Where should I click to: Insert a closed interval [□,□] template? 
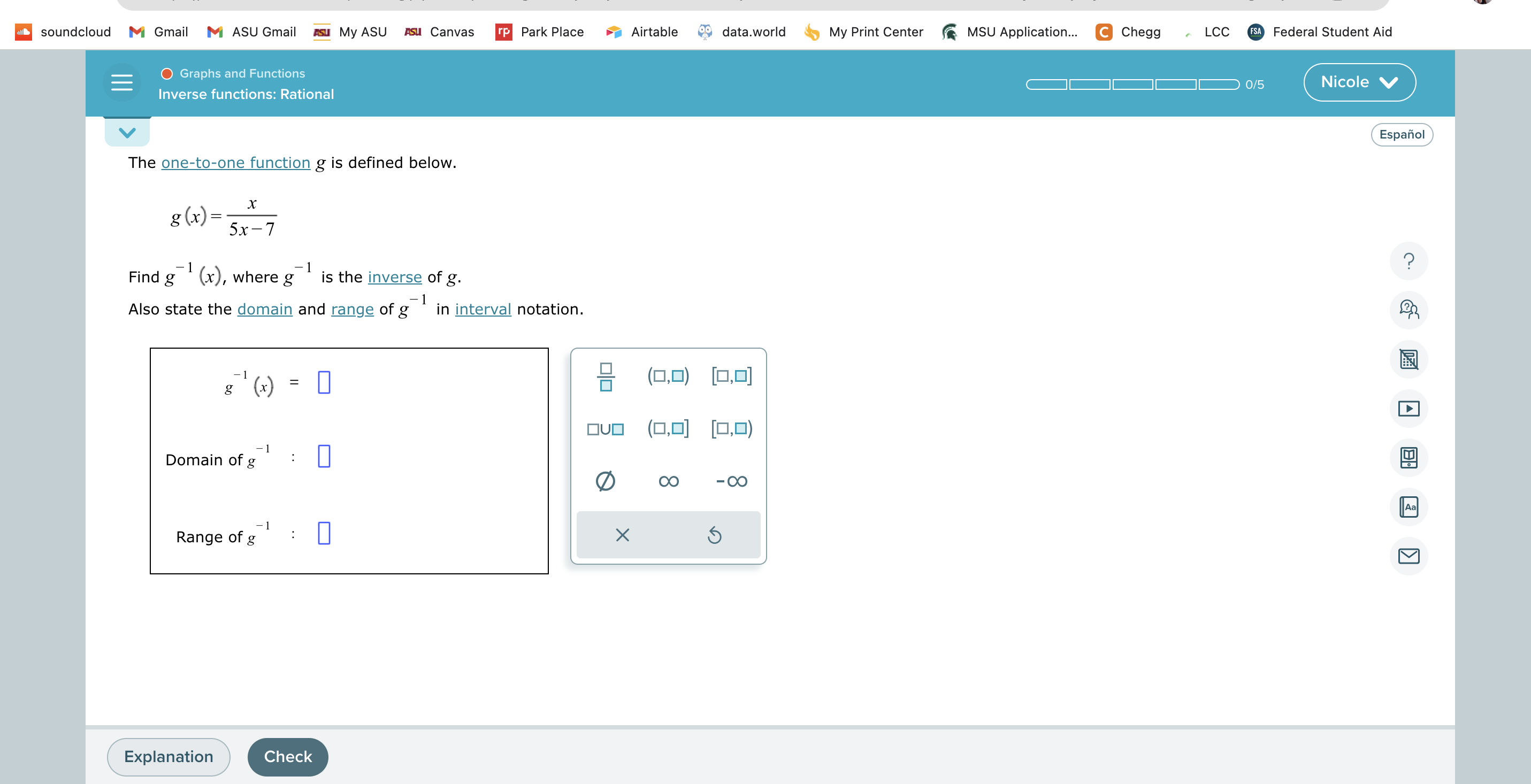coord(732,376)
